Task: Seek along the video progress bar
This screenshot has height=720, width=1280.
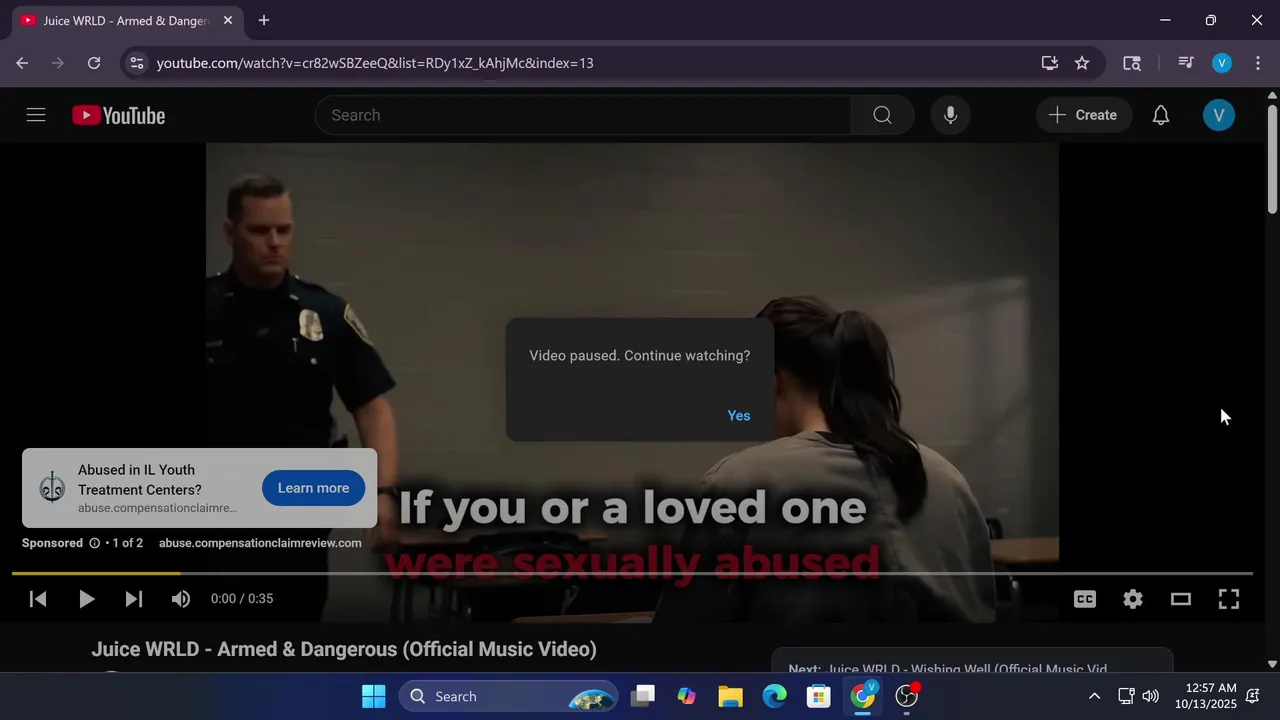Action: (x=632, y=573)
